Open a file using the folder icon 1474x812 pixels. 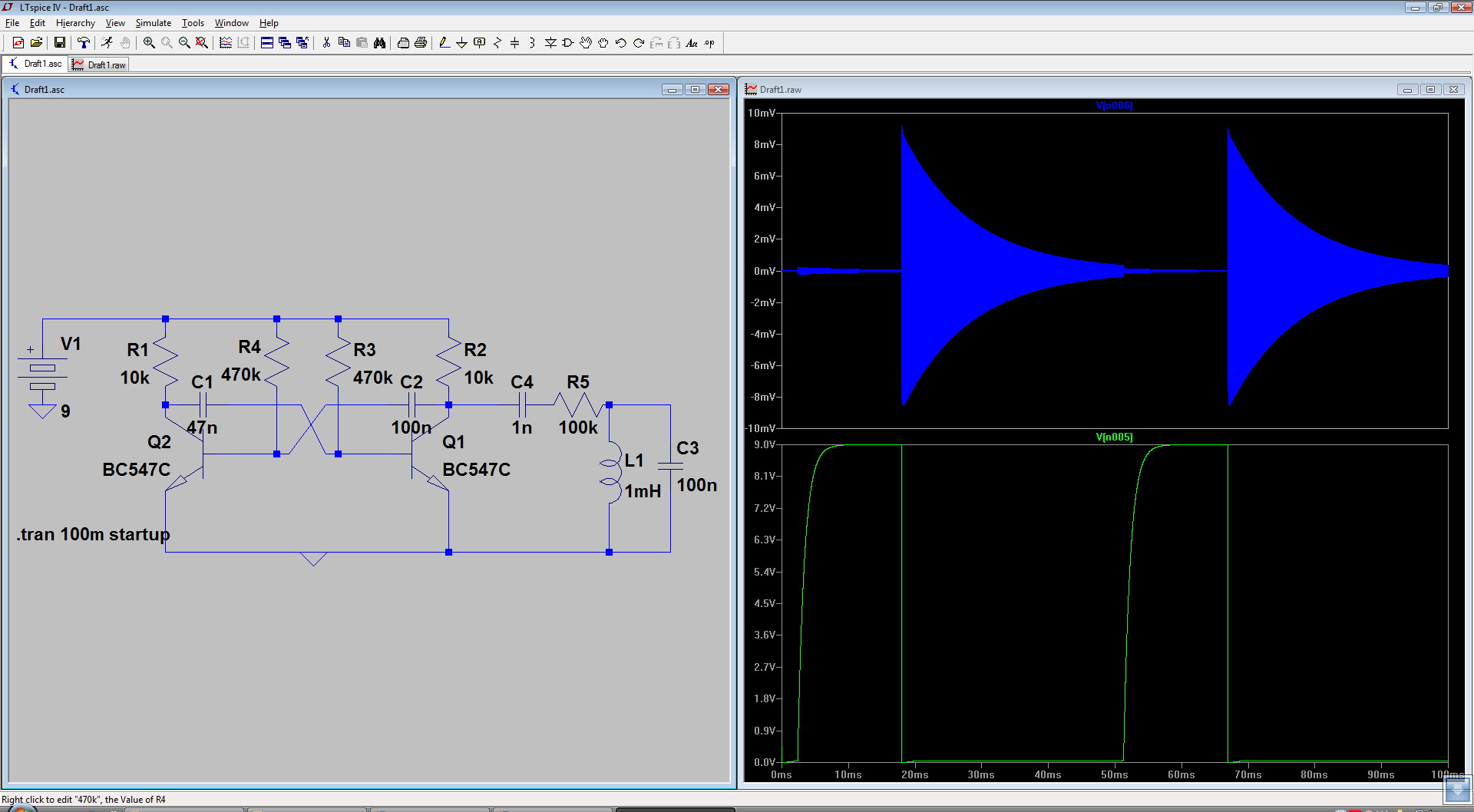point(36,43)
